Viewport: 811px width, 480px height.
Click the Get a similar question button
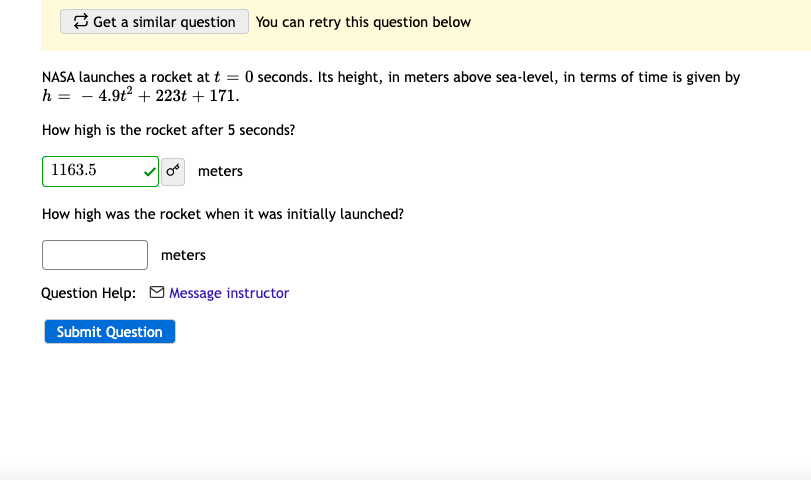[154, 22]
